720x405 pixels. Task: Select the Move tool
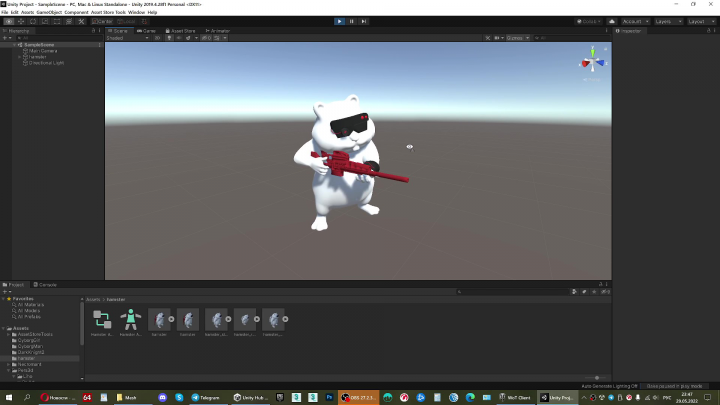21,22
